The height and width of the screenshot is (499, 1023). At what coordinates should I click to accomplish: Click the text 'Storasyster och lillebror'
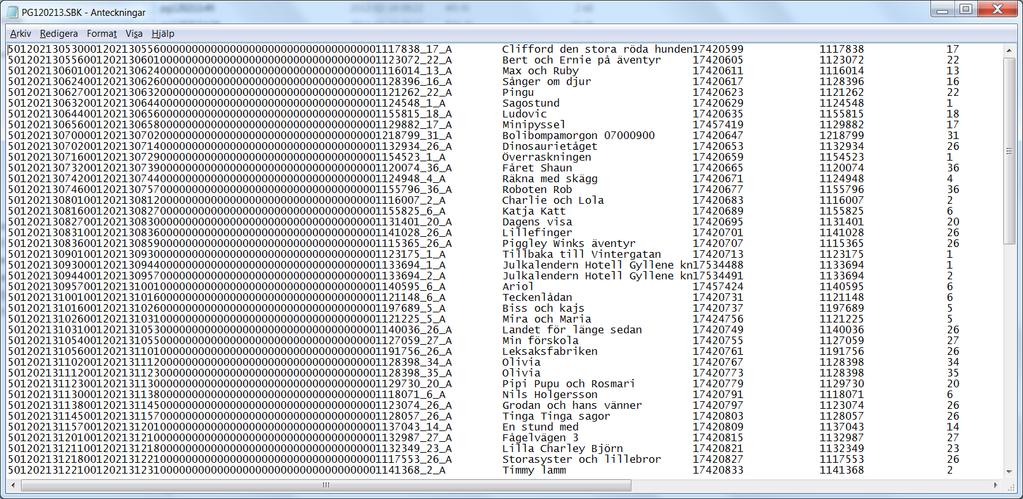point(581,459)
